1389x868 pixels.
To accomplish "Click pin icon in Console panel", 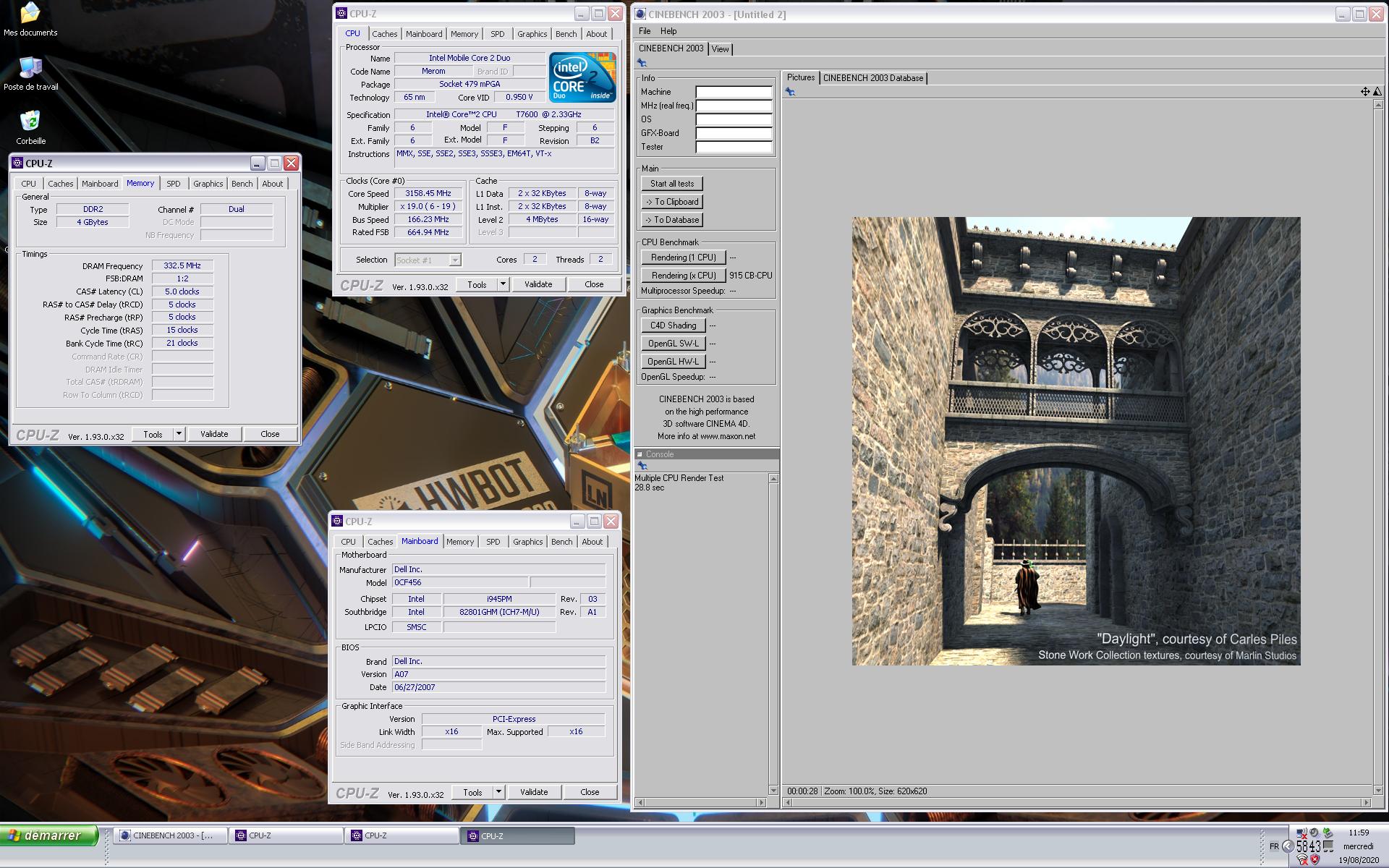I will [x=642, y=466].
